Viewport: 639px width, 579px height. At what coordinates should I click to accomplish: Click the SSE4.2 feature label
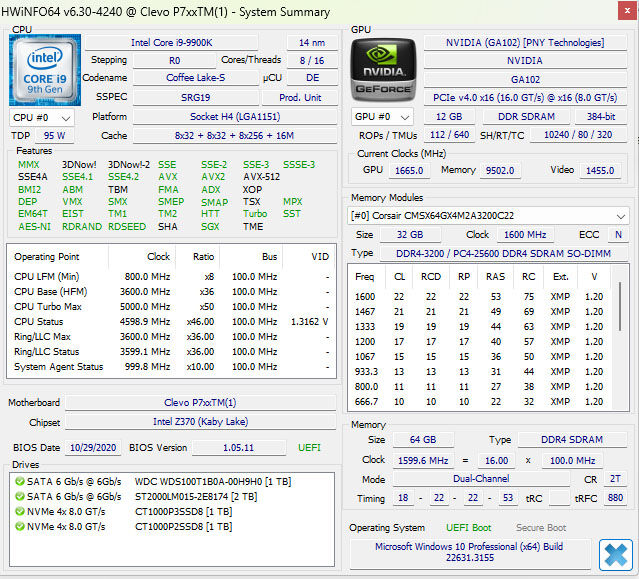click(123, 177)
